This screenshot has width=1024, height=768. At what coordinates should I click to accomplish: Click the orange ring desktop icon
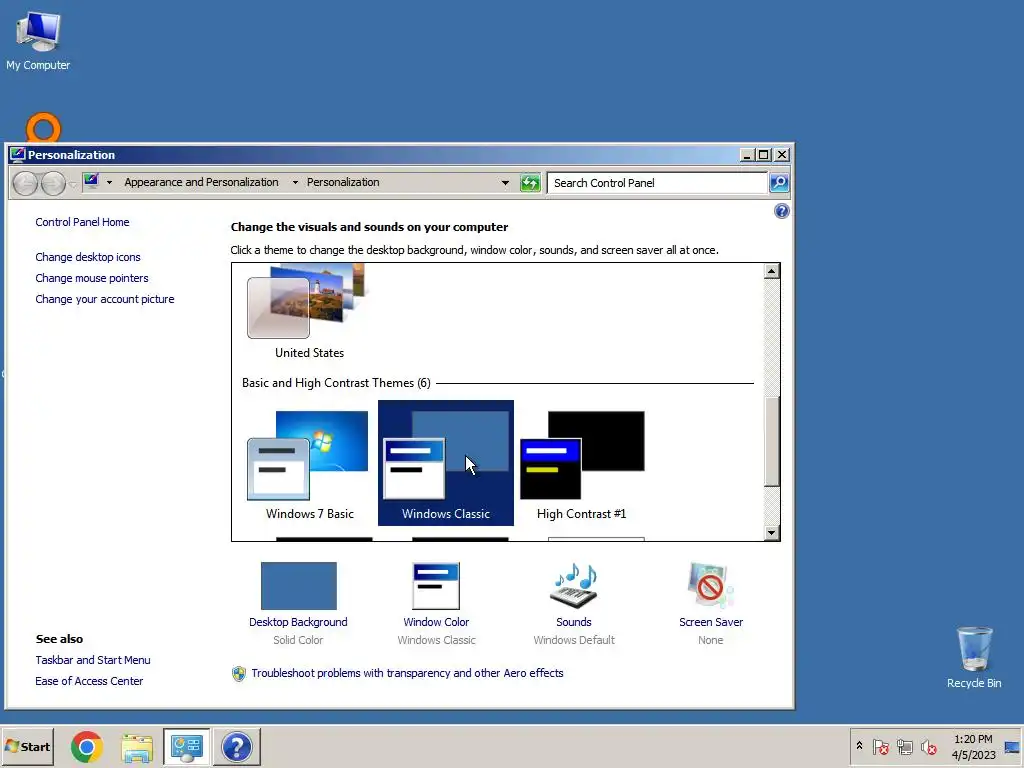(x=43, y=127)
